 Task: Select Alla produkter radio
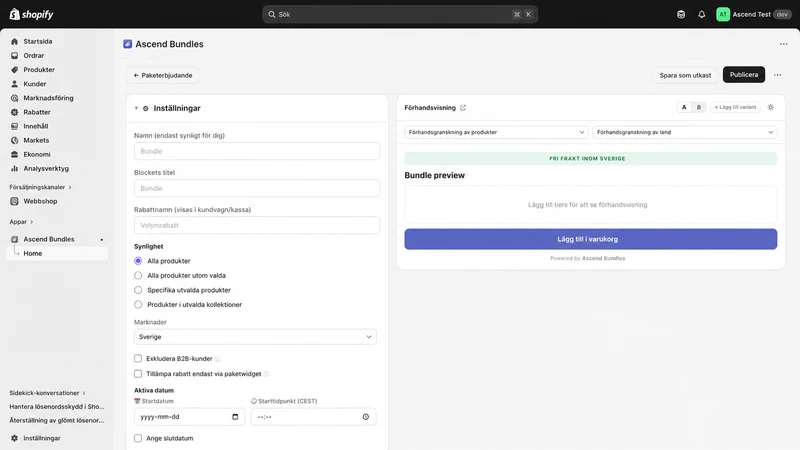[138, 261]
